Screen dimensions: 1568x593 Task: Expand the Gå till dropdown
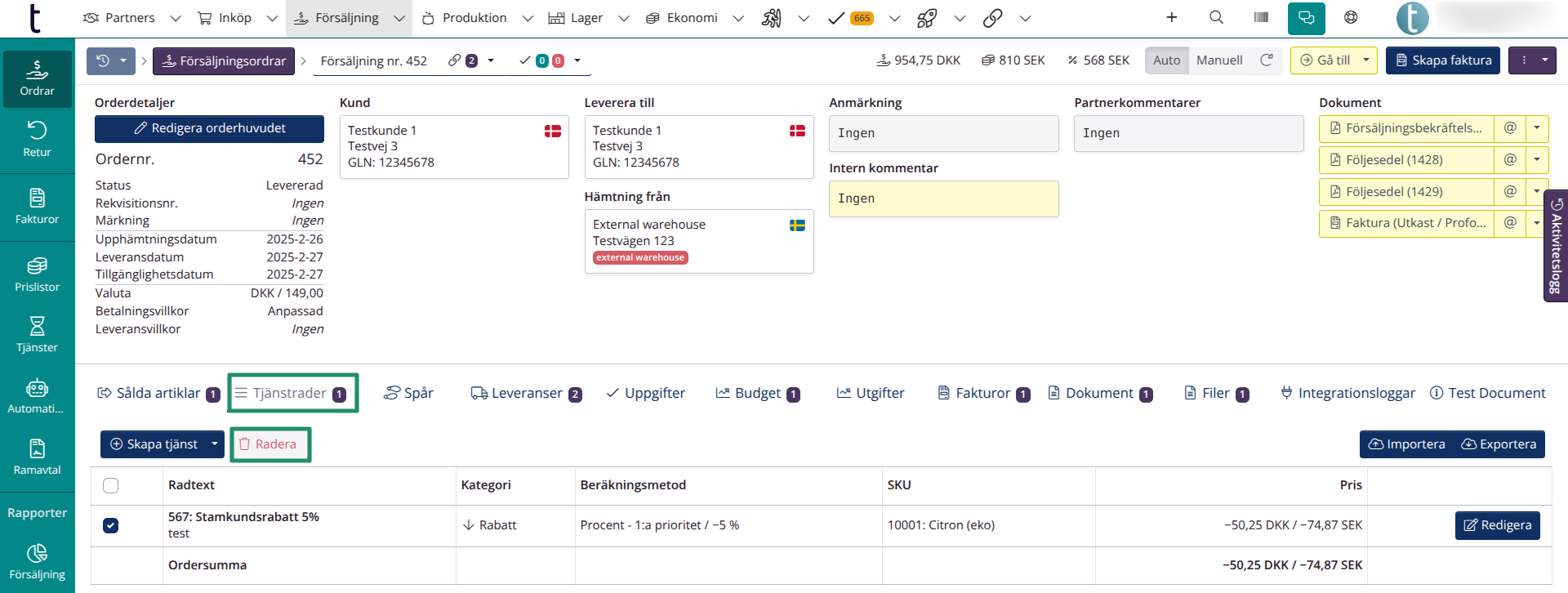pos(1365,60)
